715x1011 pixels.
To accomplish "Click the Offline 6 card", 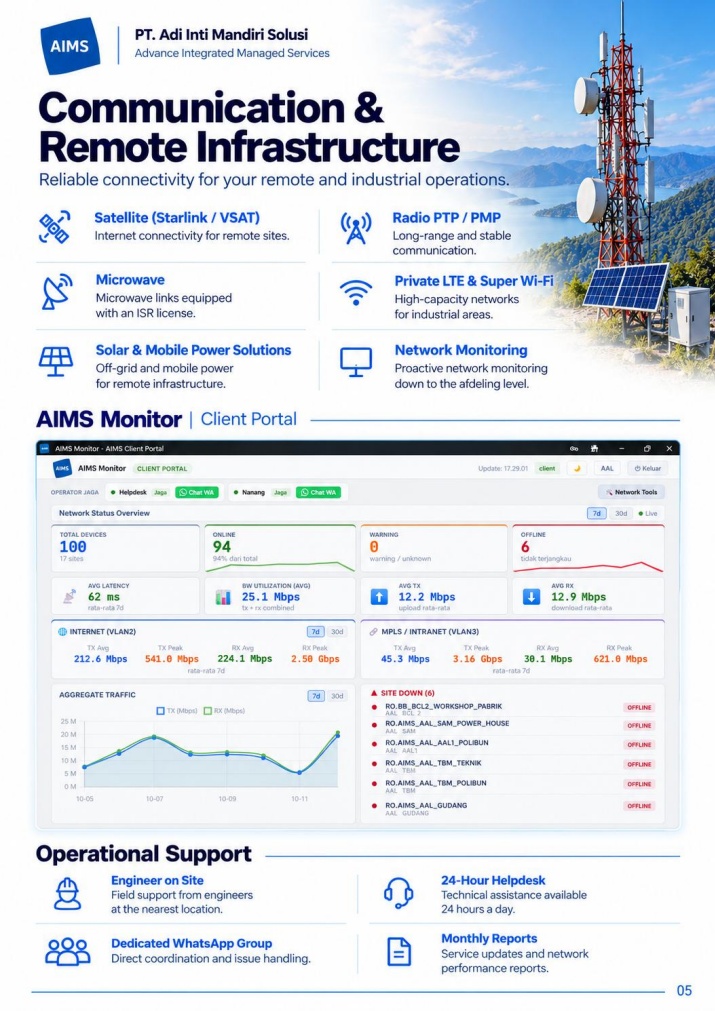I will pos(588,548).
